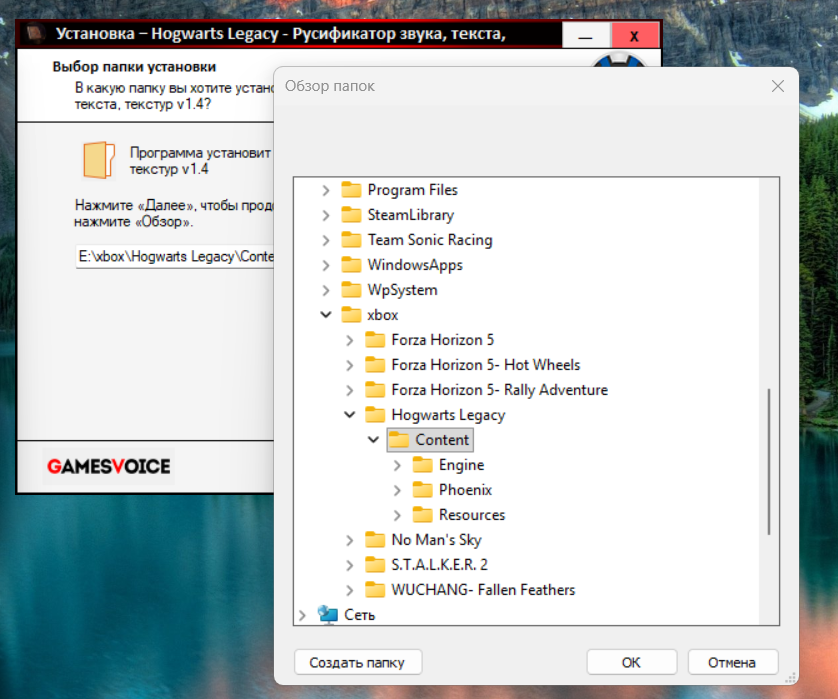Click the installation path input field
This screenshot has width=838, height=699.
pyautogui.click(x=175, y=257)
